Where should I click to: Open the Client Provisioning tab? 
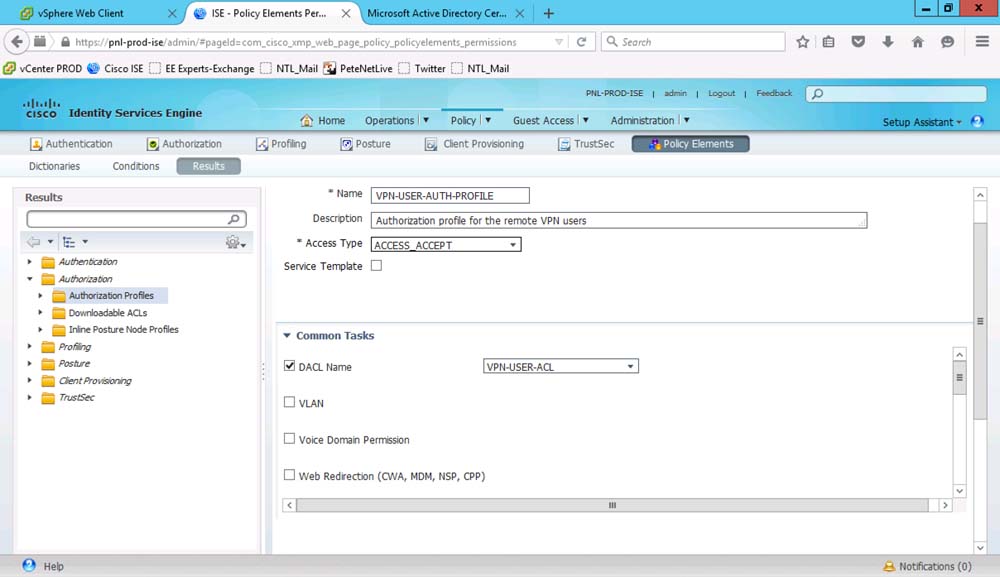(x=474, y=144)
